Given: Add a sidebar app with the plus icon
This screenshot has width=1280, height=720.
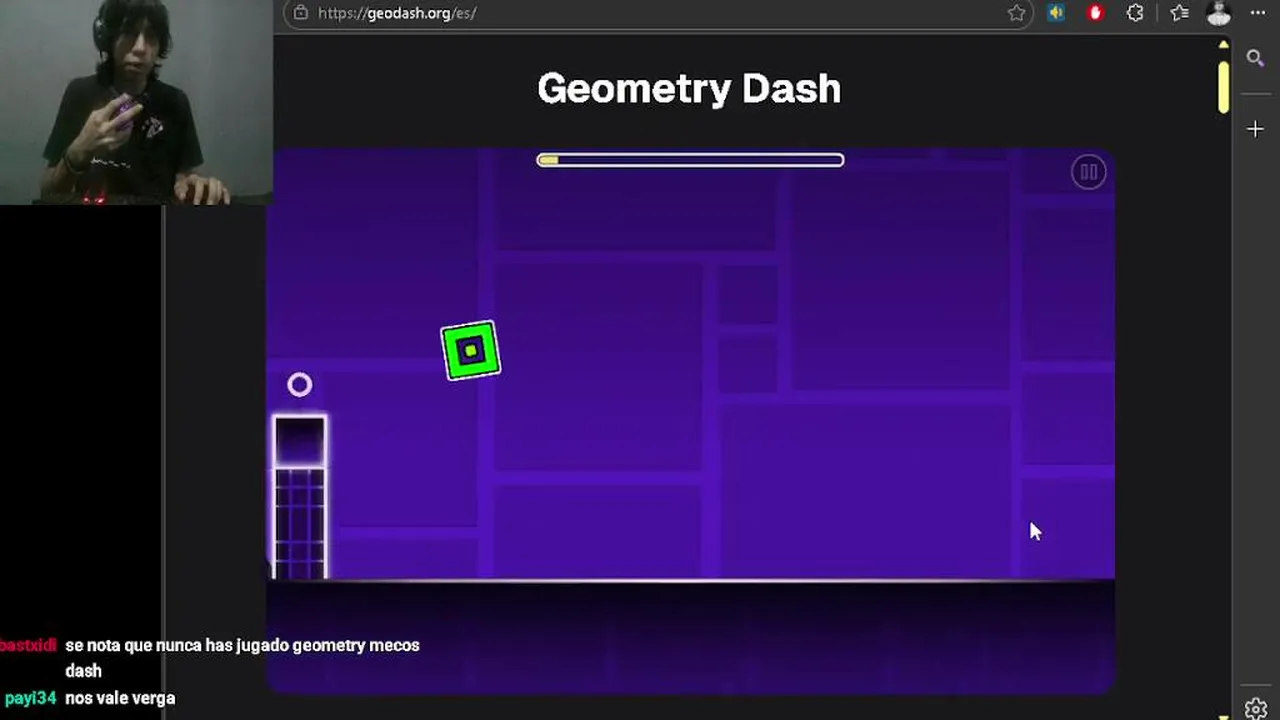Looking at the screenshot, I should [1255, 129].
